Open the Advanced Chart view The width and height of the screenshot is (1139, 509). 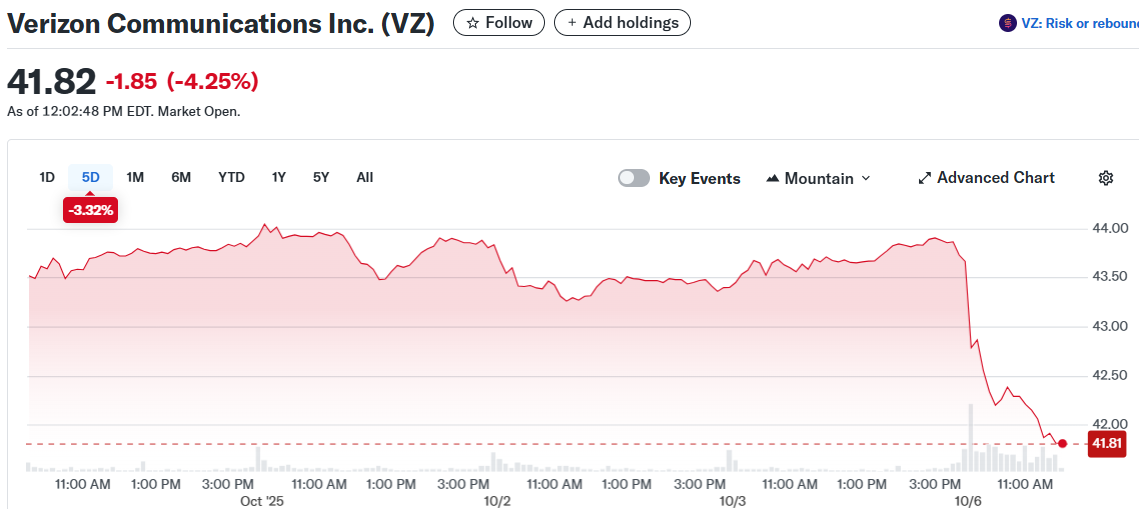pyautogui.click(x=995, y=178)
